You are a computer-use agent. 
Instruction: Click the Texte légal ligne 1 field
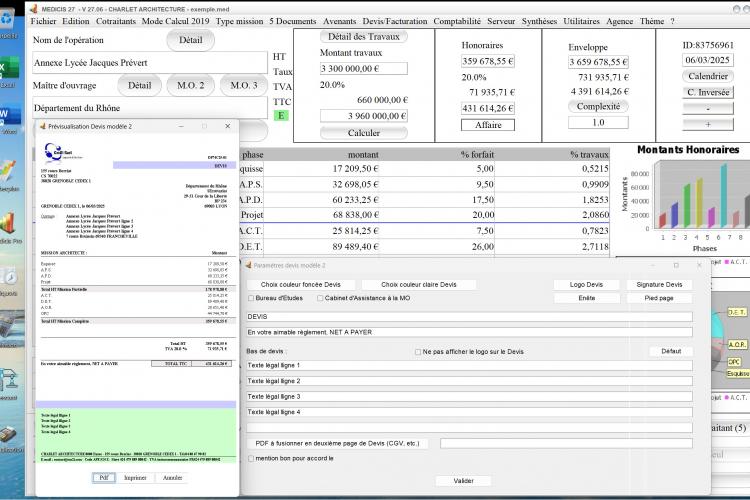click(x=469, y=366)
